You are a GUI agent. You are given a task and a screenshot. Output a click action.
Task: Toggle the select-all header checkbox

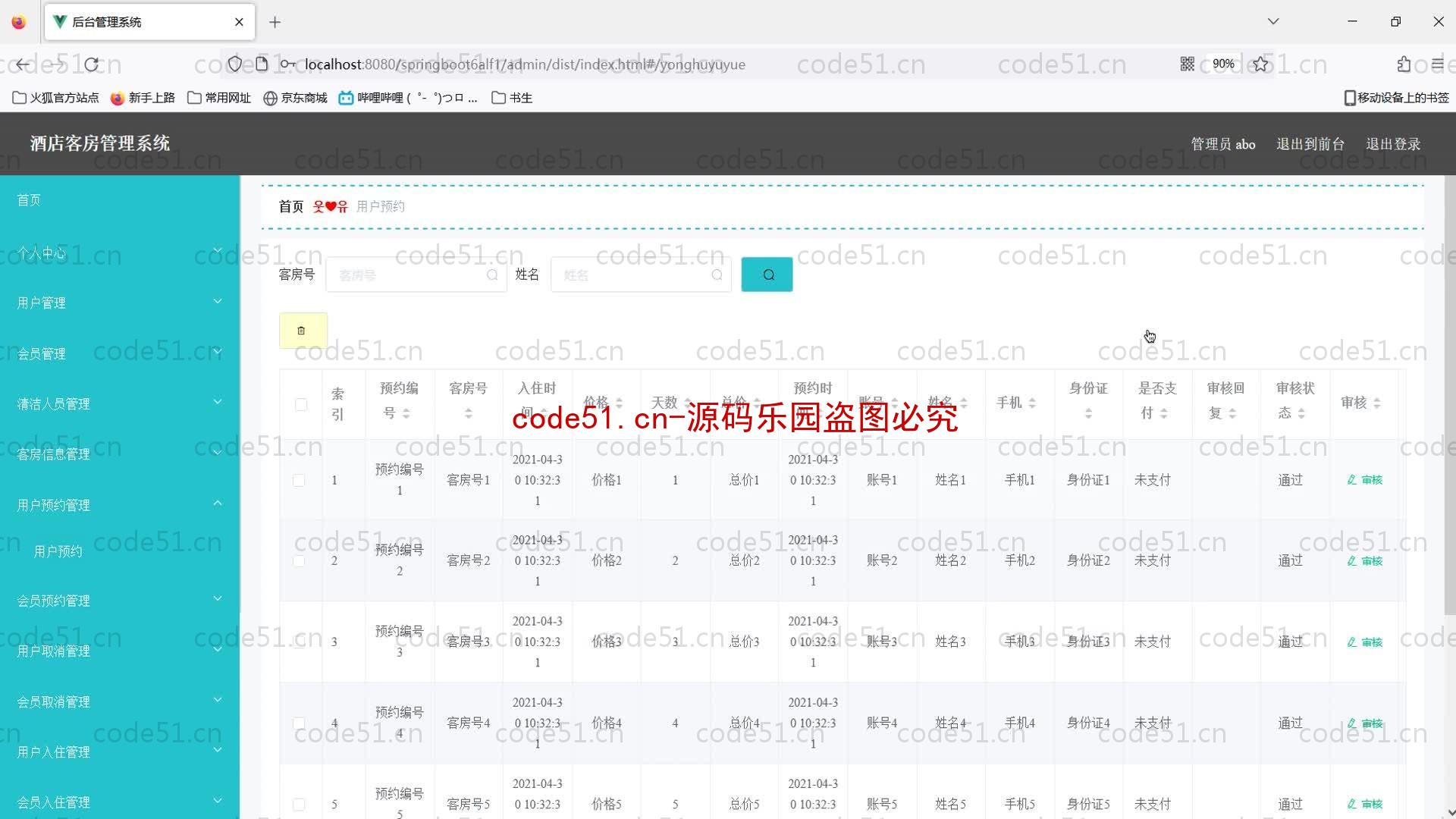(299, 404)
